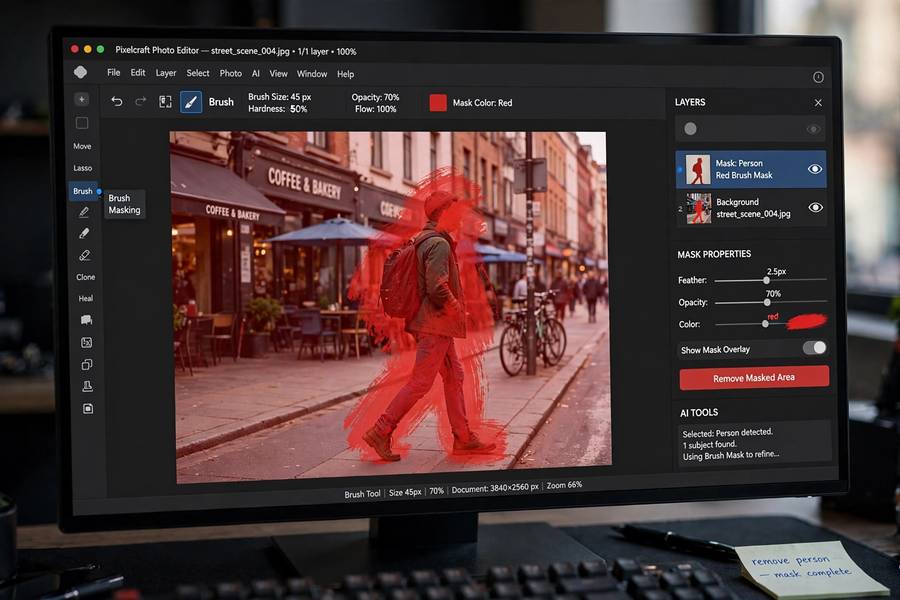
Task: Select the Move tool
Action: (x=82, y=146)
